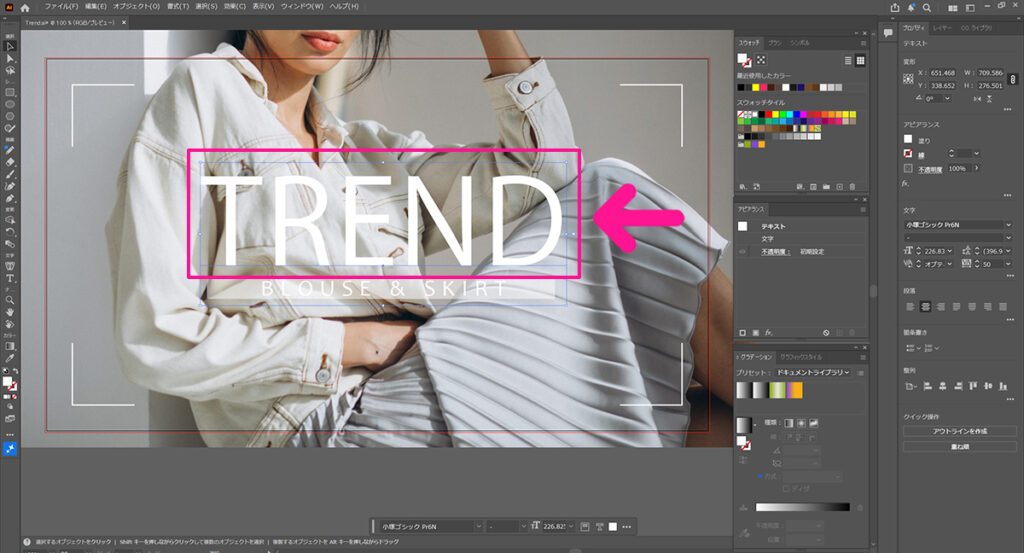Viewport: 1024px width, 553px height.
Task: Toggle the dither checkbox in Gradient panel
Action: coord(786,488)
